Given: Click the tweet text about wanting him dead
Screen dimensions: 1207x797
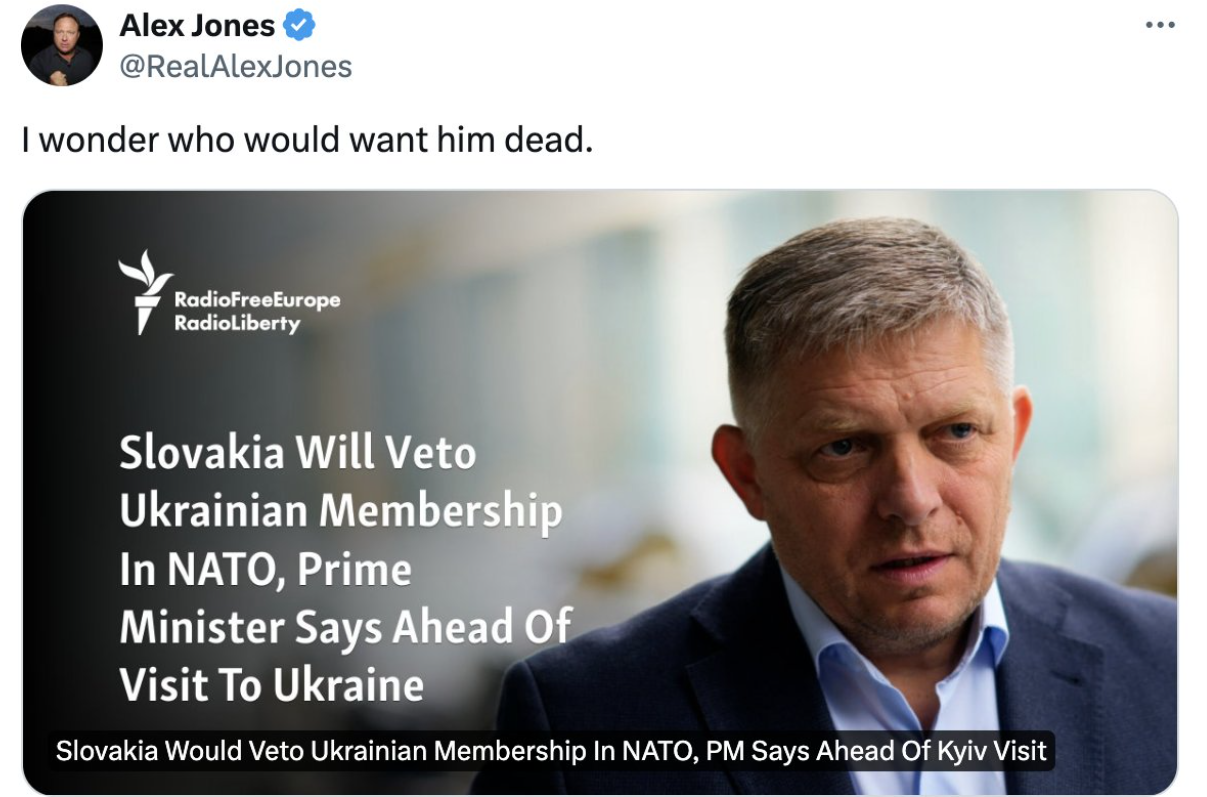Looking at the screenshot, I should click(307, 140).
